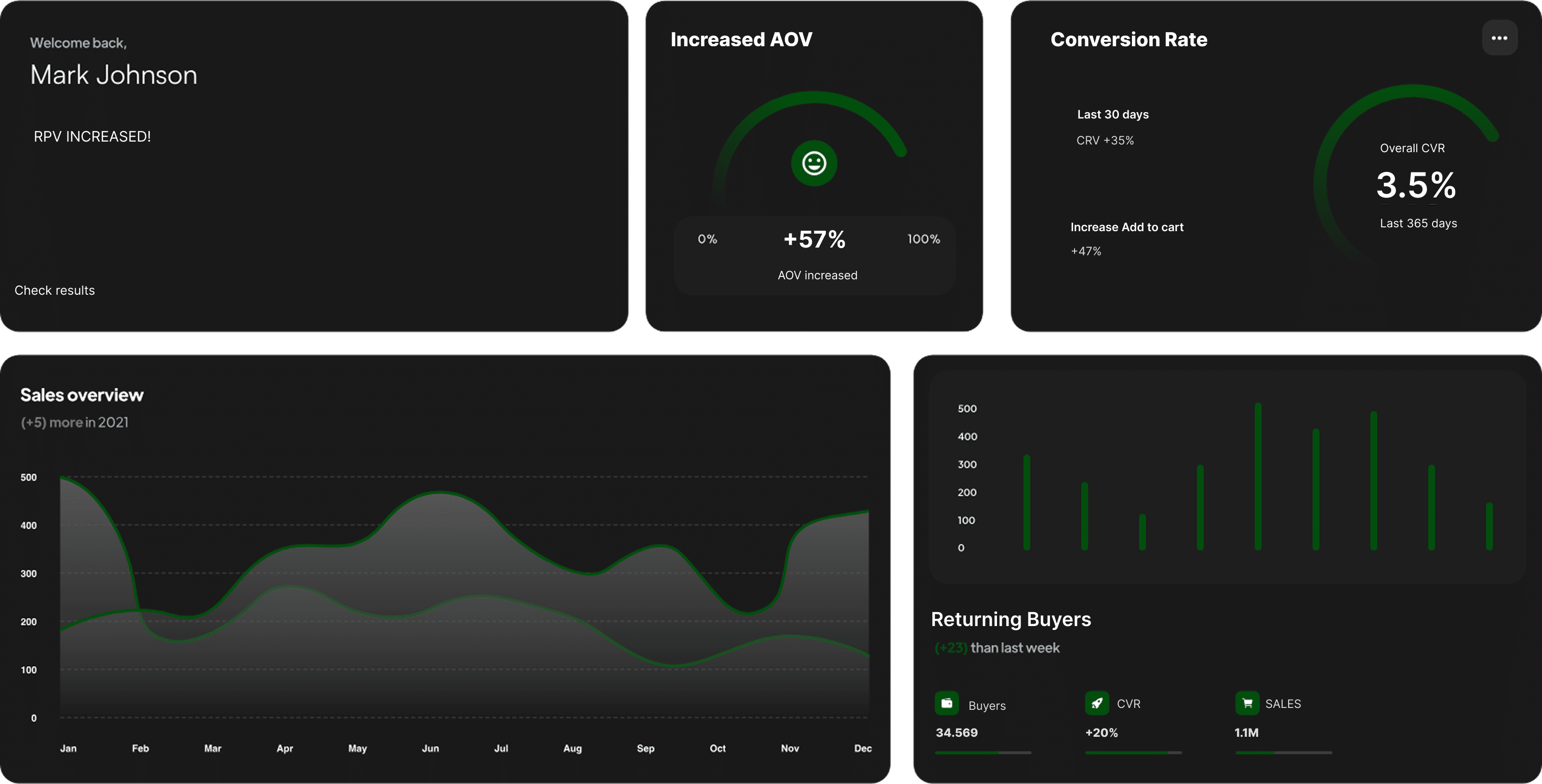Screen dimensions: 1542x784
Task: Click the Increase Add to cart label
Action: [1127, 227]
